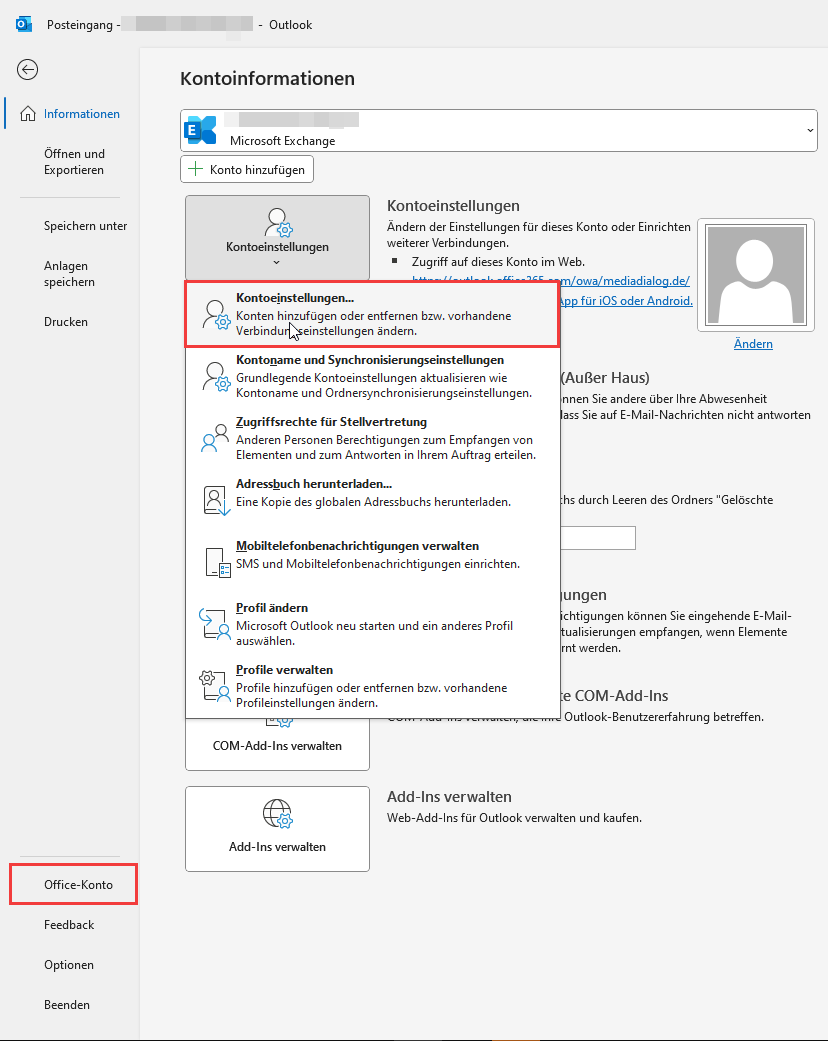
Task: Click the home icon beside Informationen
Action: pos(28,114)
